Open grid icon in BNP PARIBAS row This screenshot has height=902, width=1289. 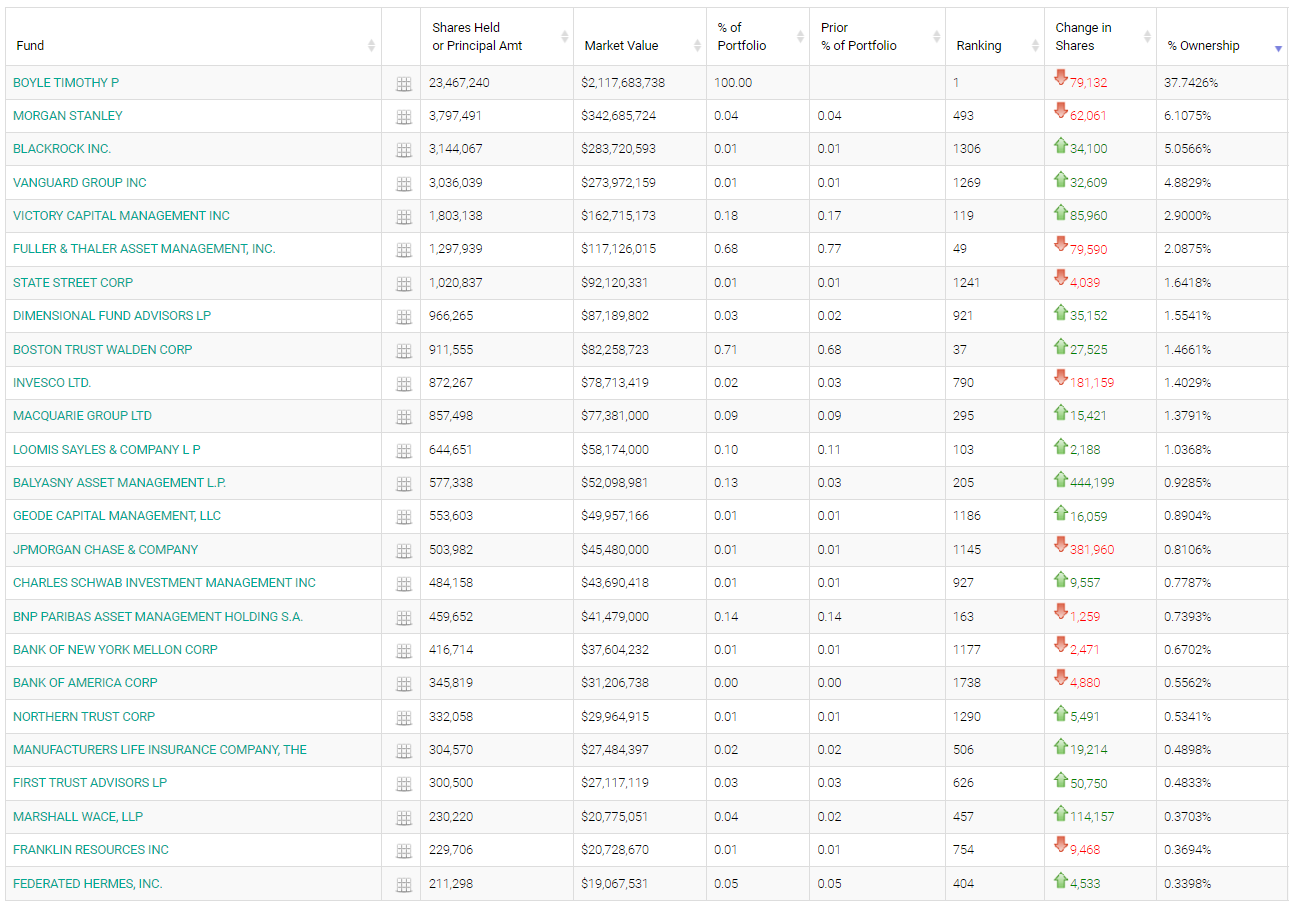(x=404, y=618)
